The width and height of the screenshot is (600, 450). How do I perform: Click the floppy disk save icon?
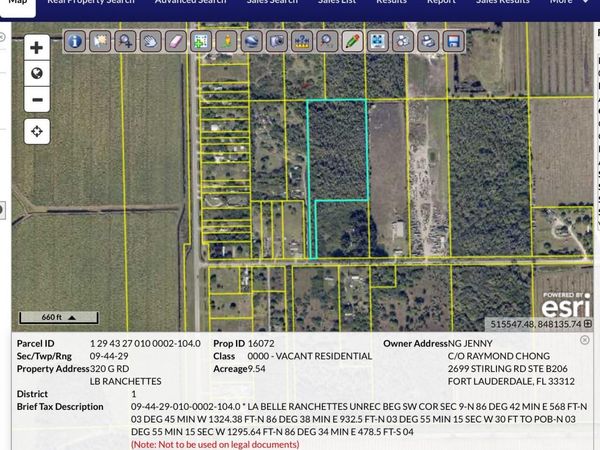(x=453, y=41)
